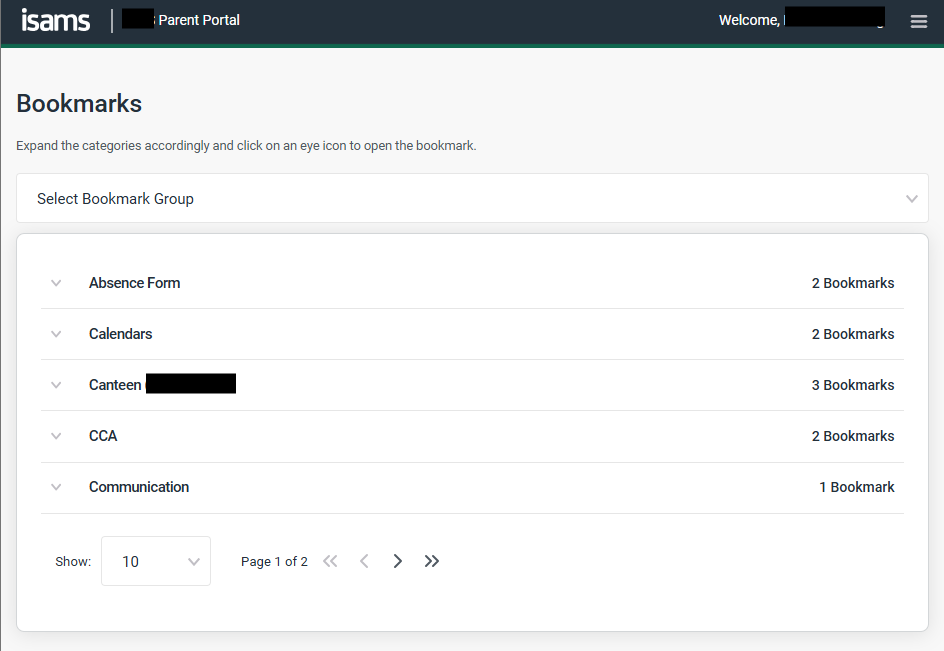944x651 pixels.
Task: Go to previous page arrow
Action: pos(364,561)
